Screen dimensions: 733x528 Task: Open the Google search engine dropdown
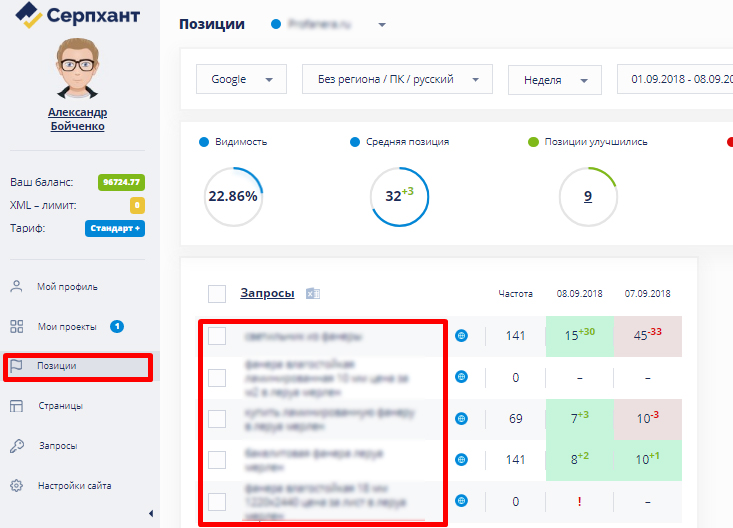pyautogui.click(x=241, y=80)
